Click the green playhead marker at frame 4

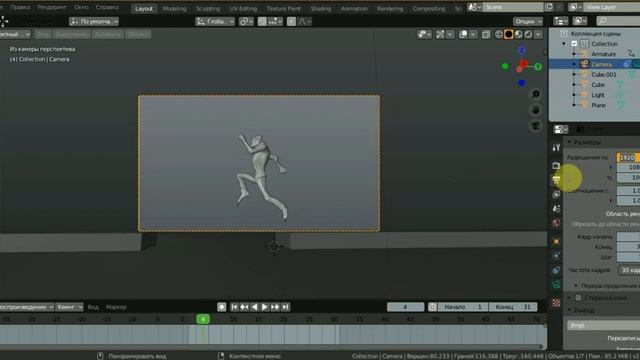coord(203,319)
